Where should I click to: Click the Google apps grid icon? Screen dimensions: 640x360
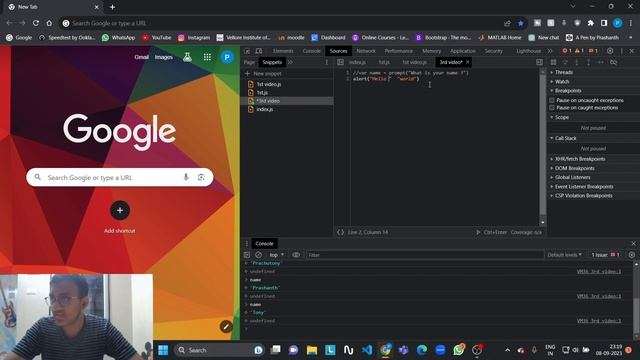point(207,57)
